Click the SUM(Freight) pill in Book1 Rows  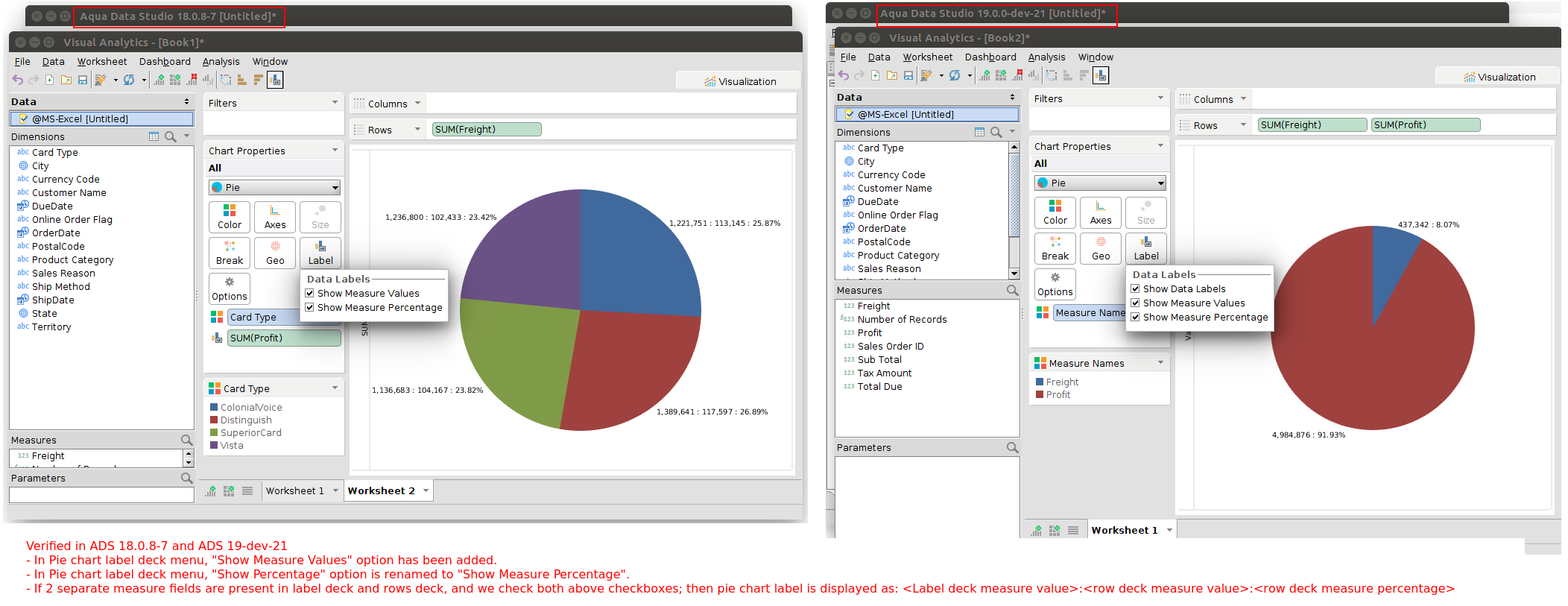coord(487,130)
